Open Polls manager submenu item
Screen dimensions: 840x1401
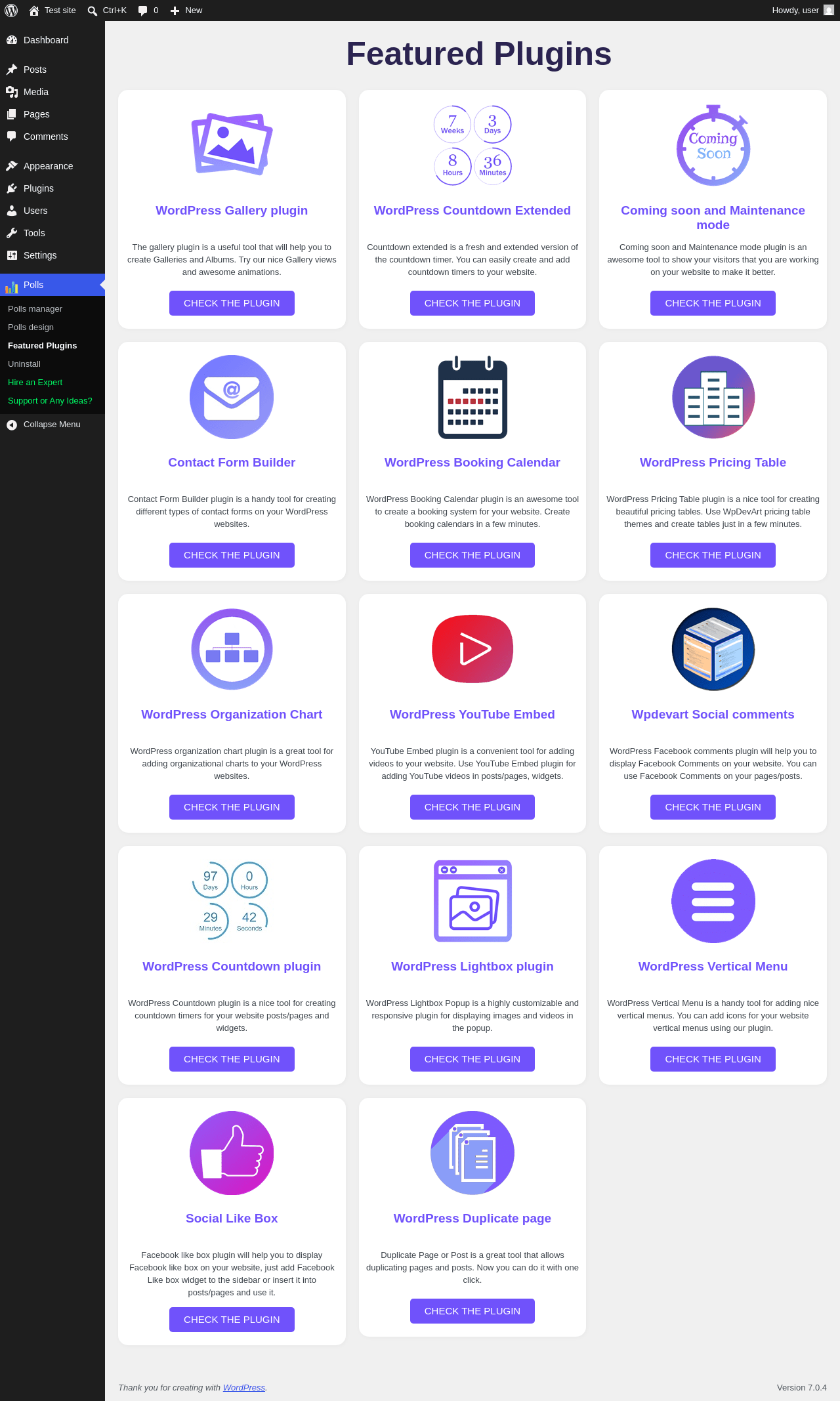[x=35, y=309]
